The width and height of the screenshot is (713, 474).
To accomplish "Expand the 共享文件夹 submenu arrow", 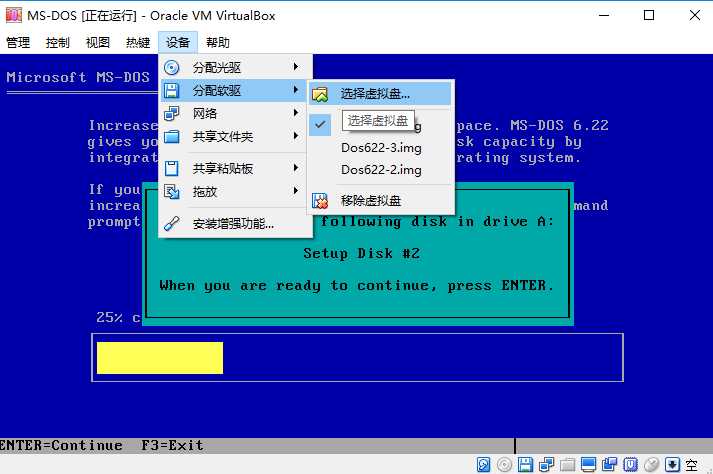I will tap(296, 136).
